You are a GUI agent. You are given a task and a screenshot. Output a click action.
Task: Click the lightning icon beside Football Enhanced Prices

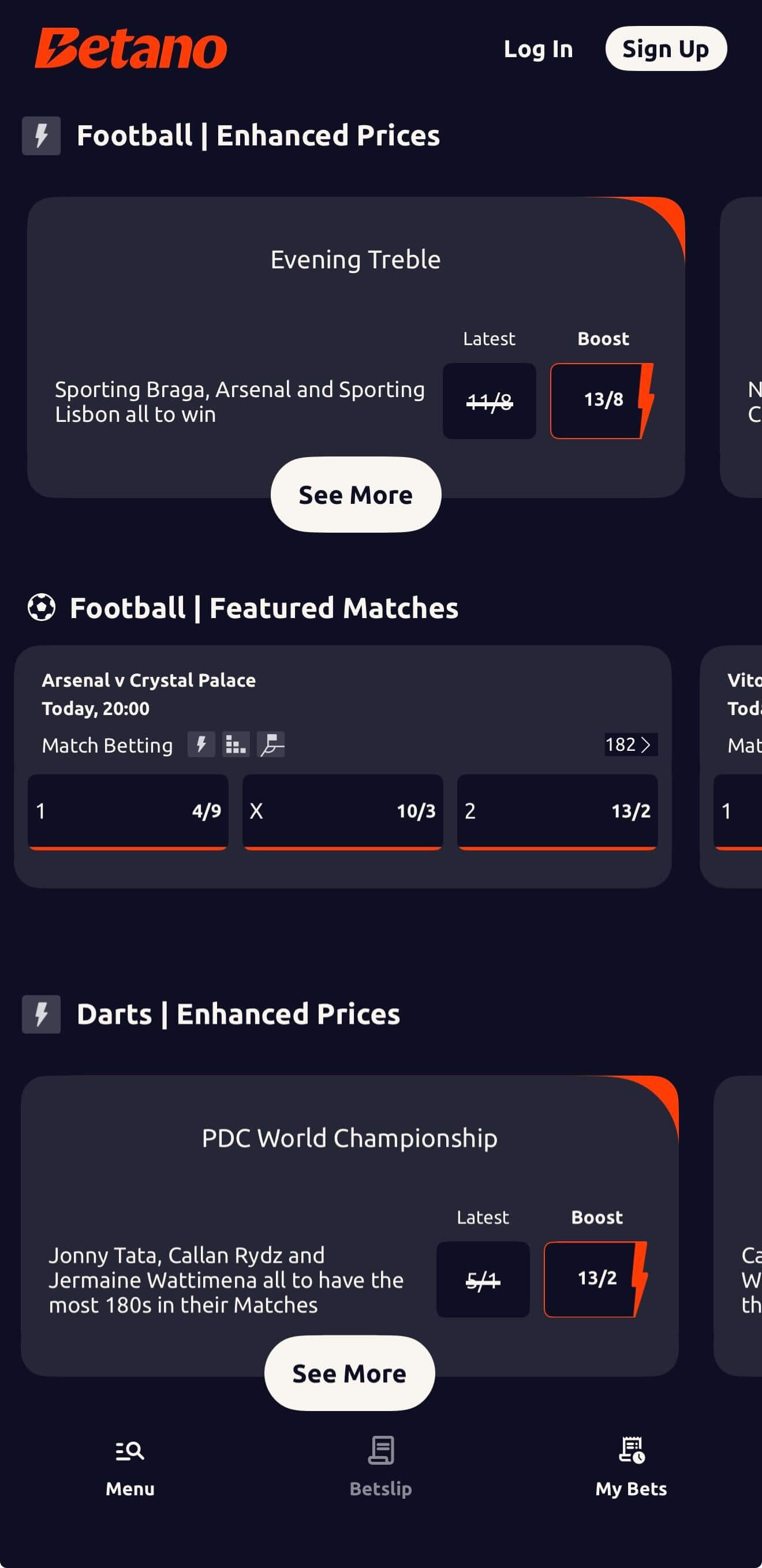42,136
